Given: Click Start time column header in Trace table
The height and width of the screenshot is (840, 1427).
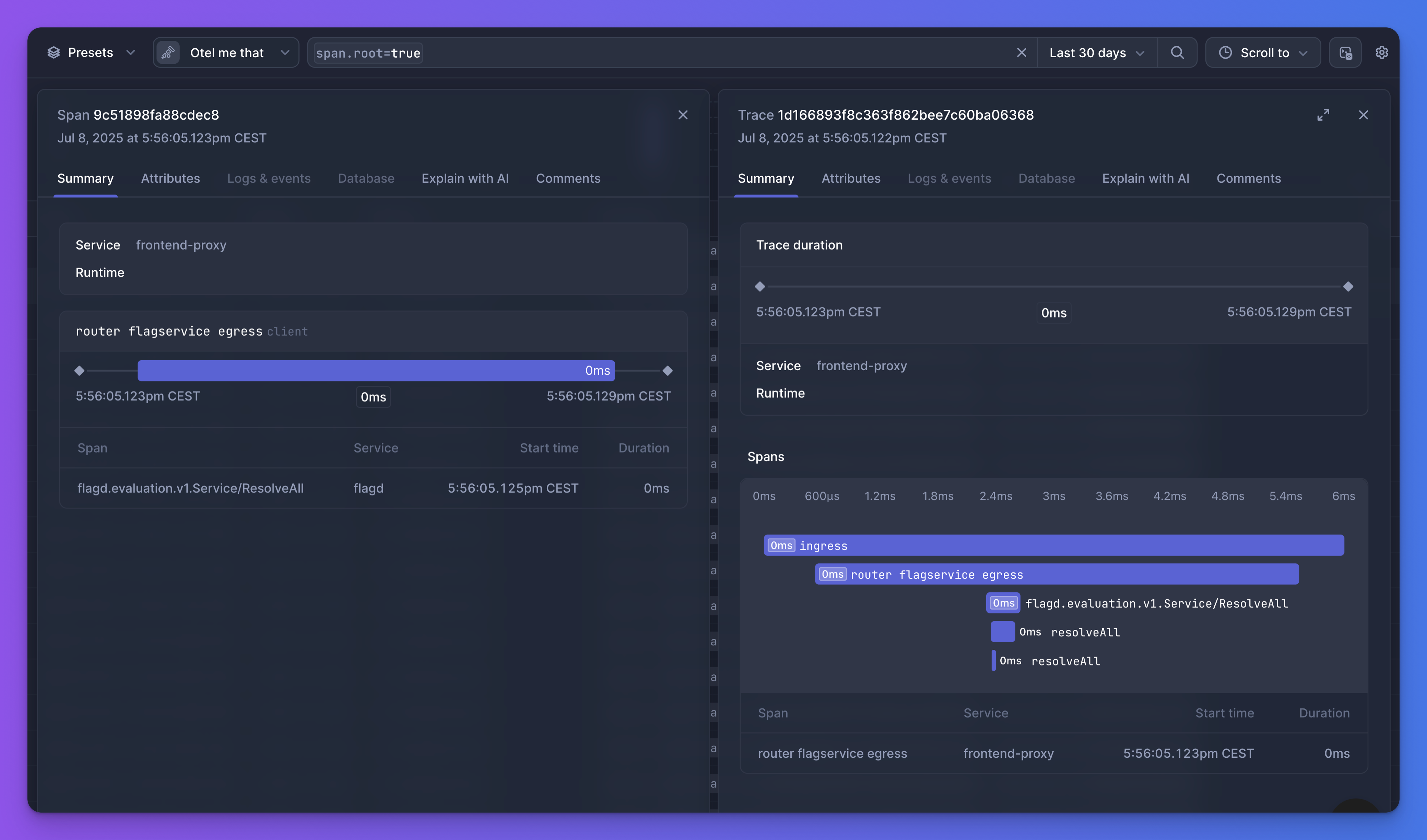Looking at the screenshot, I should click(x=1225, y=713).
